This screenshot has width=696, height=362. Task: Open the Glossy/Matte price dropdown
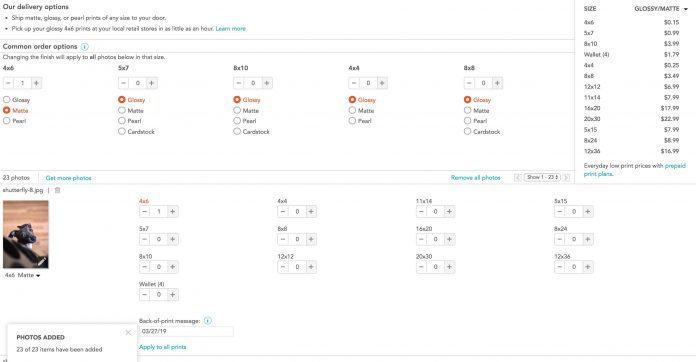click(661, 9)
